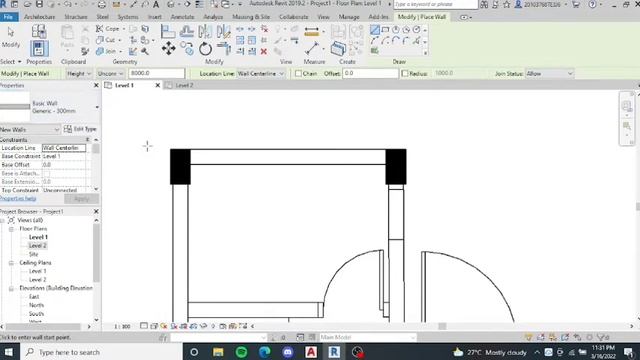Open the New Walls filter dropdown
640x360 pixels.
tap(30, 129)
